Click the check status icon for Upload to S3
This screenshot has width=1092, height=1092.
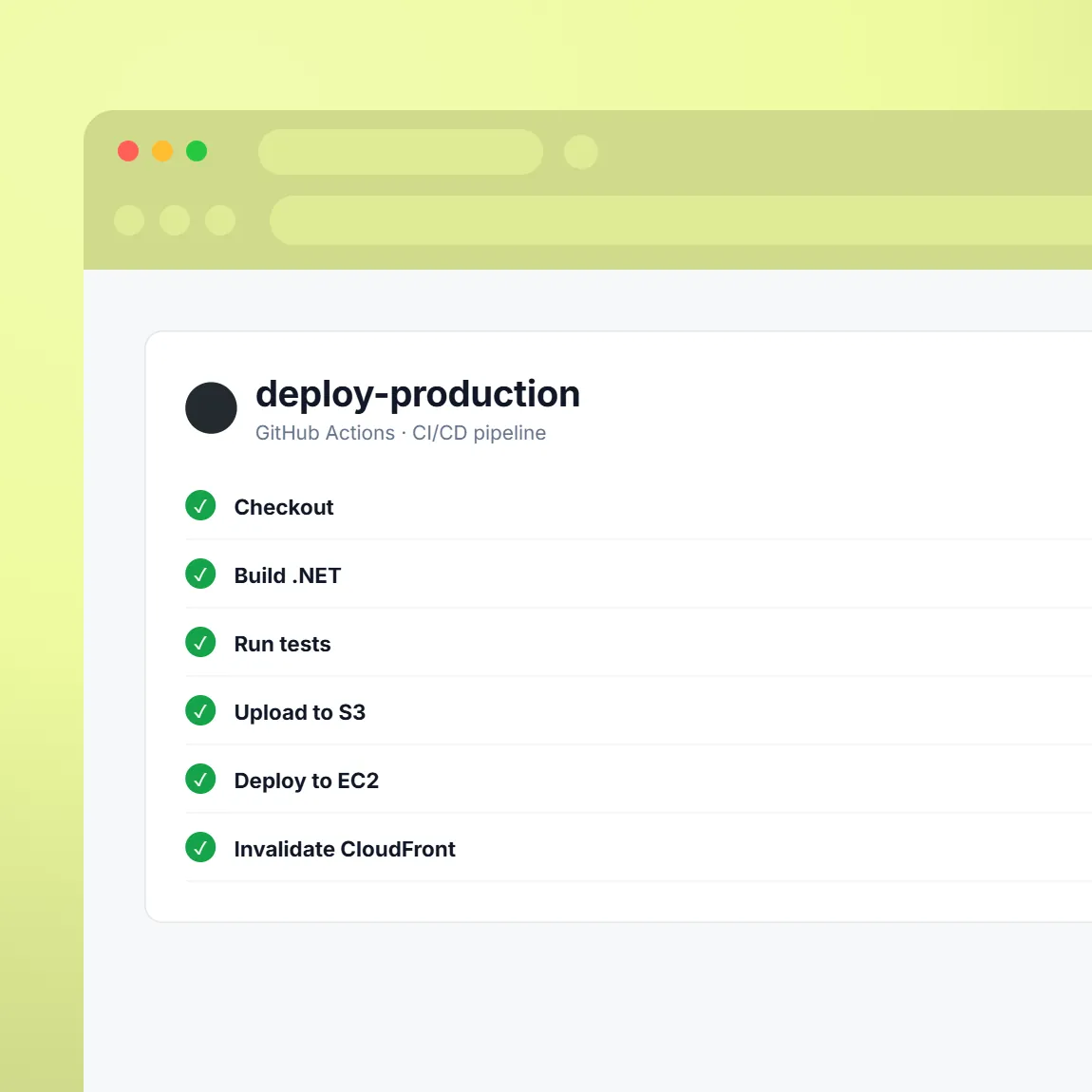click(200, 710)
